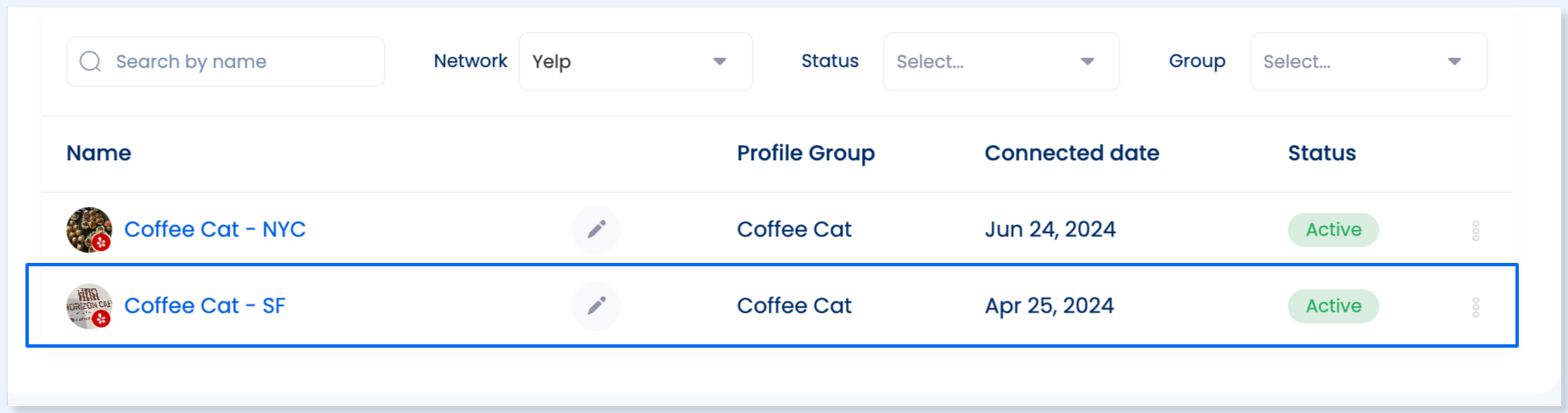Open the Group filter dropdown
Viewport: 1568px width, 413px height.
pyautogui.click(x=1369, y=61)
